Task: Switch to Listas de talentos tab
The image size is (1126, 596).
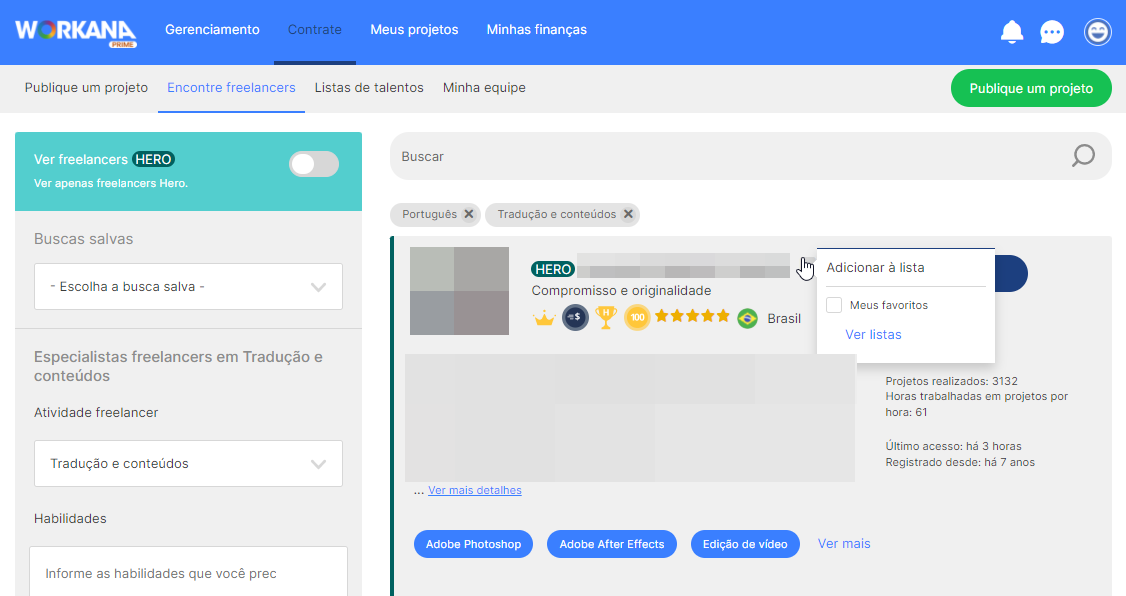Action: pos(369,88)
